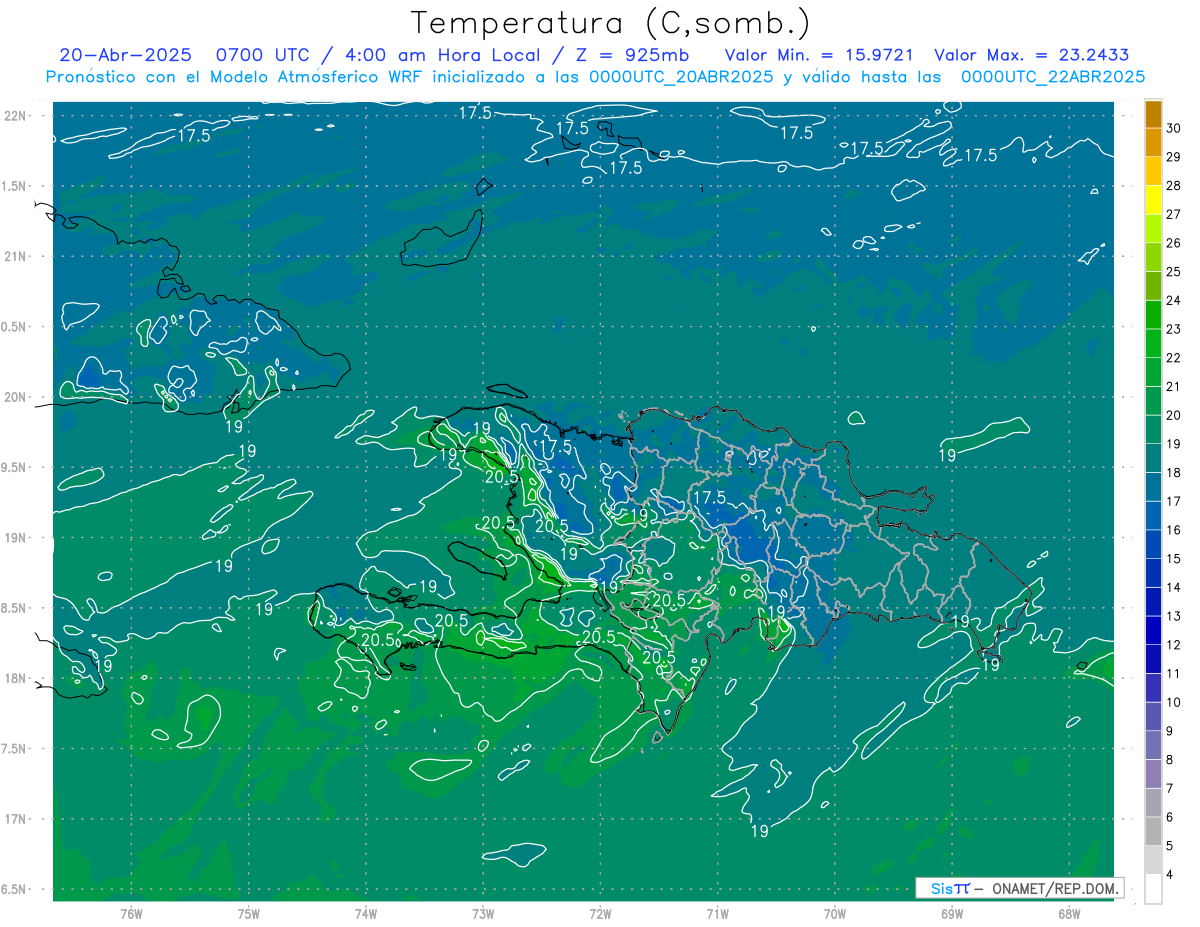
Task: Select the "24" color scale label
Action: (1174, 300)
